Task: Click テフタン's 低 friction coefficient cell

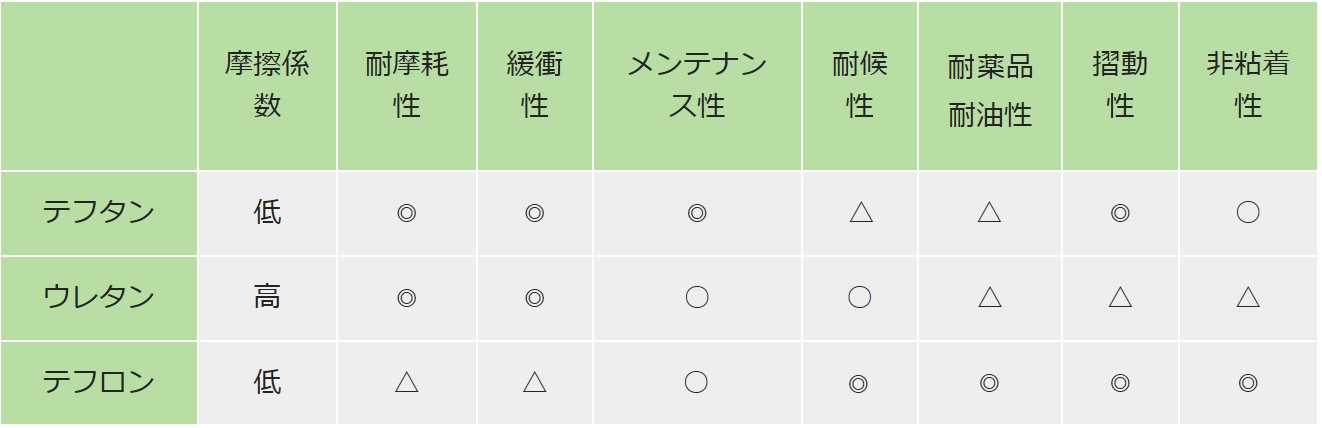Action: (267, 212)
